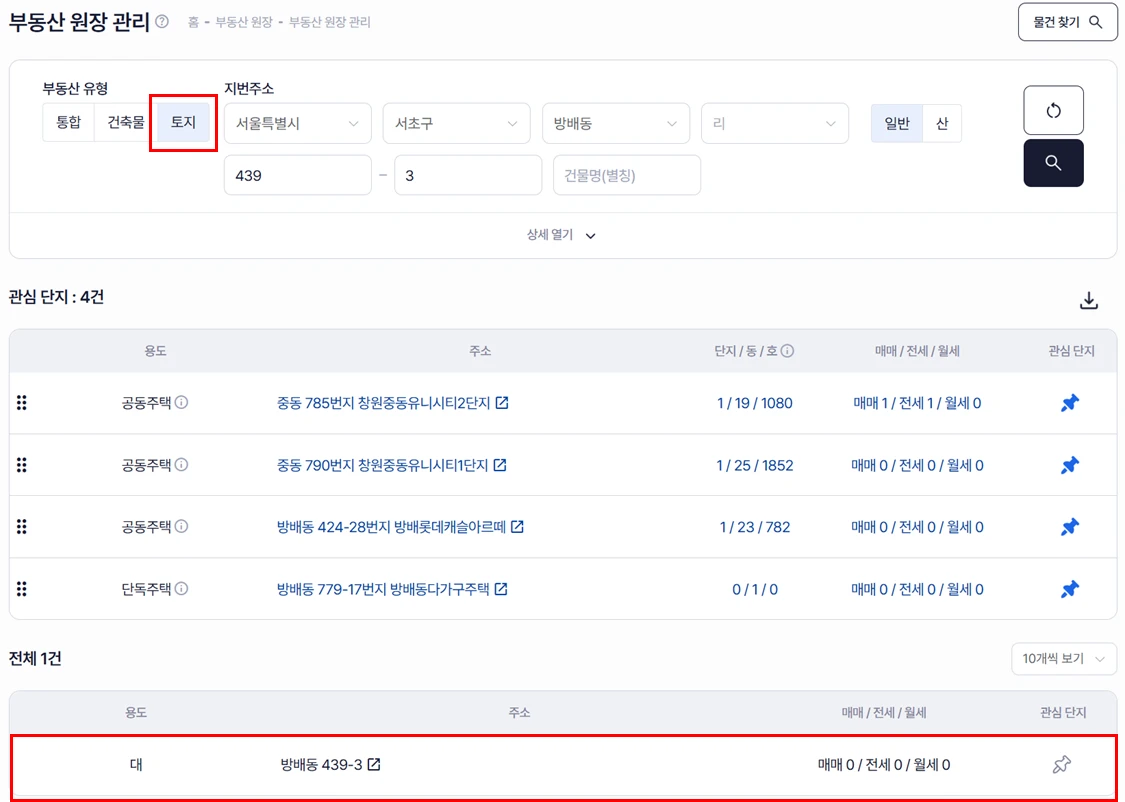Select the 통합 property type tab

[68, 123]
